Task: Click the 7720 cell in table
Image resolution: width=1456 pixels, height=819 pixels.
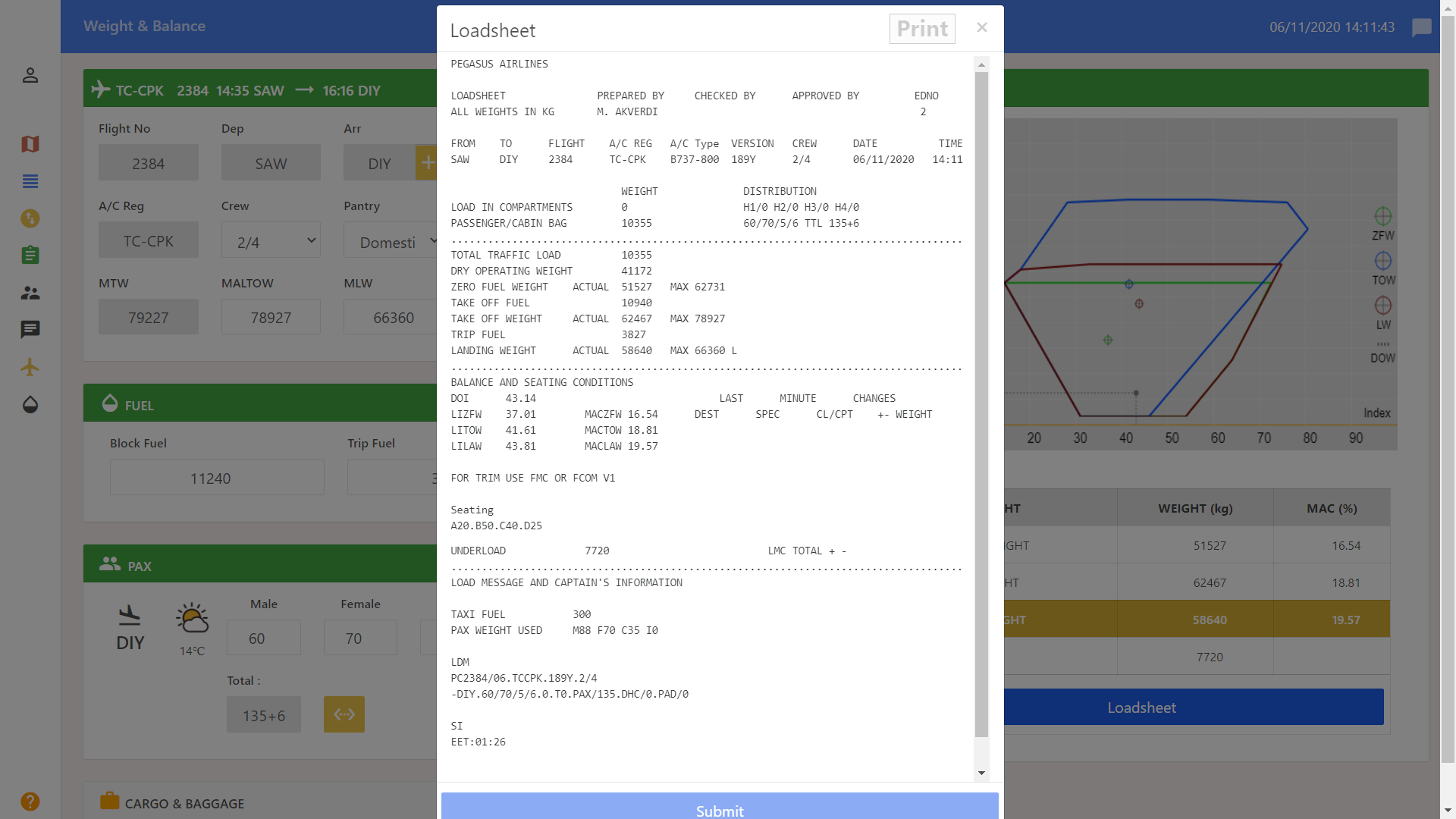Action: pyautogui.click(x=1195, y=657)
